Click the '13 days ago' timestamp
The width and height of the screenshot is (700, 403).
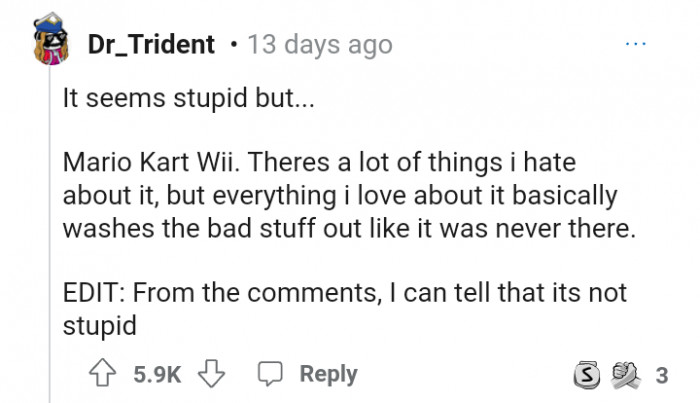(320, 45)
